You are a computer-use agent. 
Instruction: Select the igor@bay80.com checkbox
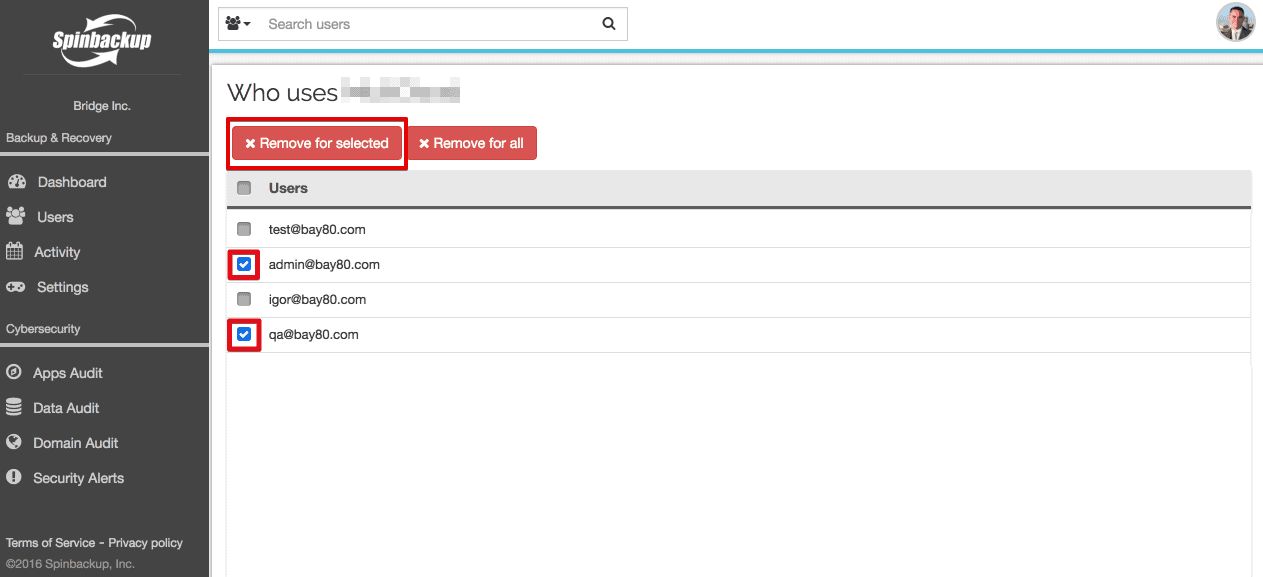tap(244, 299)
